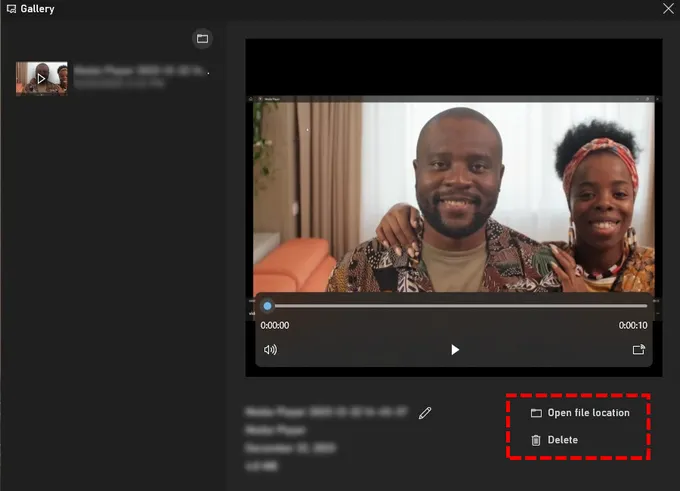The image size is (680, 491).
Task: Click Open file location
Action: (580, 412)
